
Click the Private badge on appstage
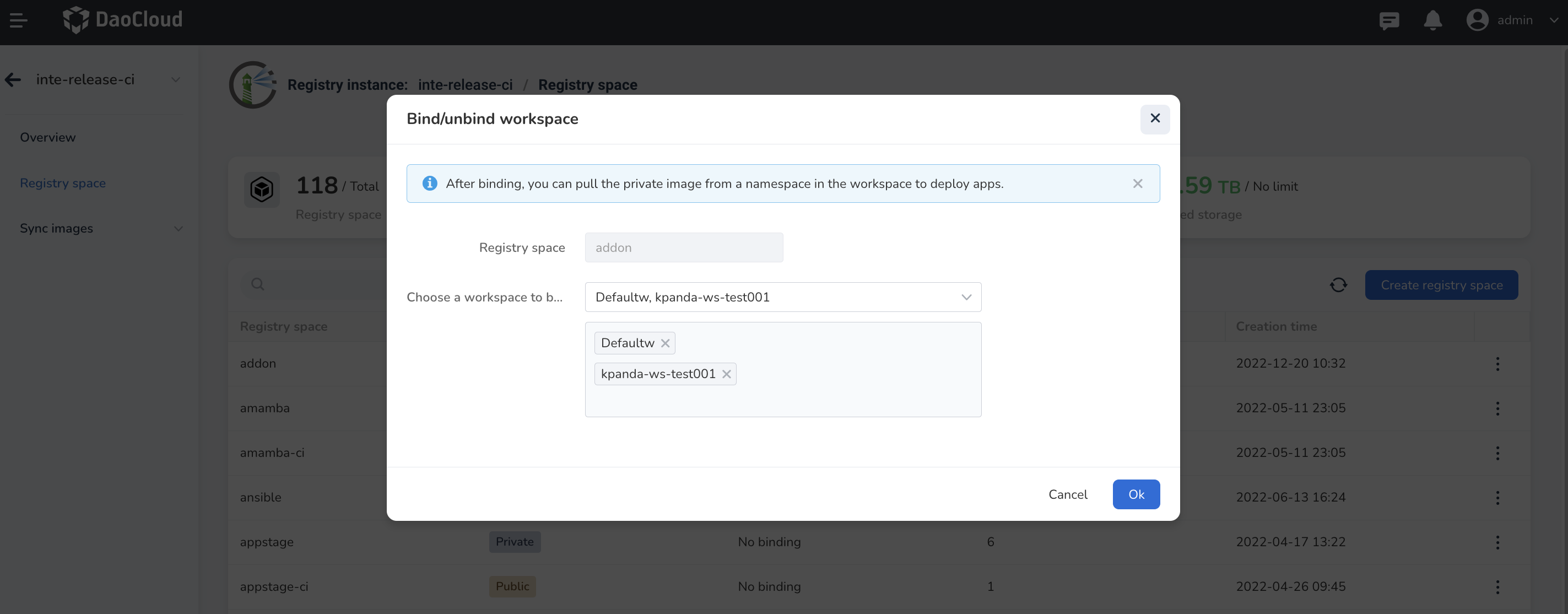pos(515,541)
